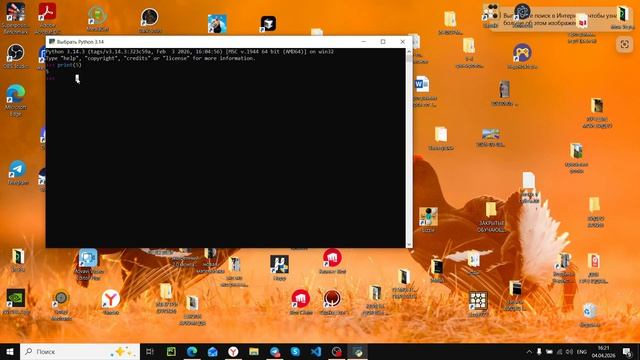
Task: Open the Adobe Acrobat desktop shortcut
Action: click(47, 18)
